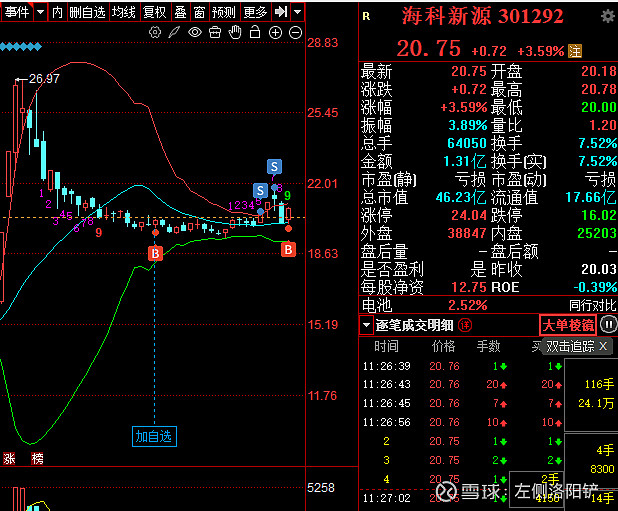Screen dimensions: 618x511
Task: Select the 11:26:43 trade row
Action: click(462, 385)
